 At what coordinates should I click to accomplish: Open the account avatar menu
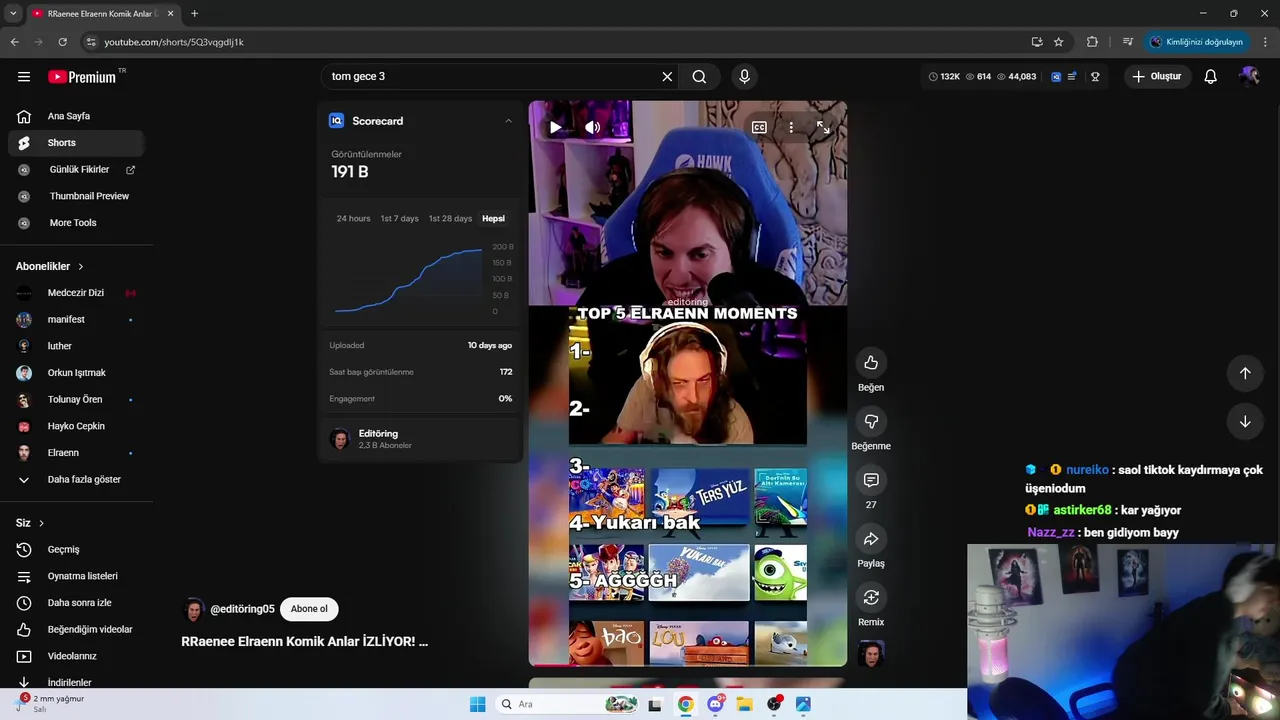[x=1248, y=77]
